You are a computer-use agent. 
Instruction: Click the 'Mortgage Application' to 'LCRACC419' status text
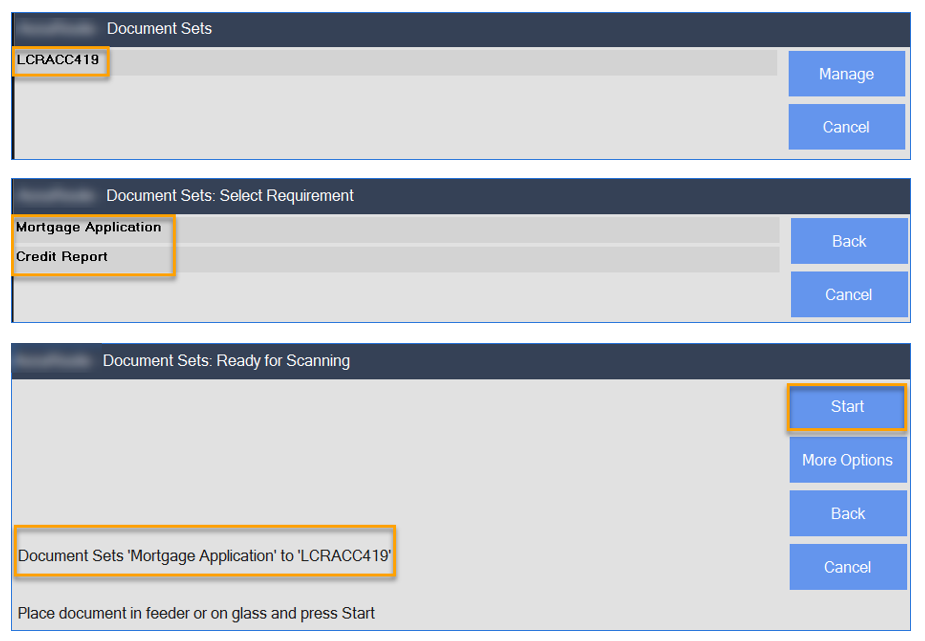[x=205, y=555]
